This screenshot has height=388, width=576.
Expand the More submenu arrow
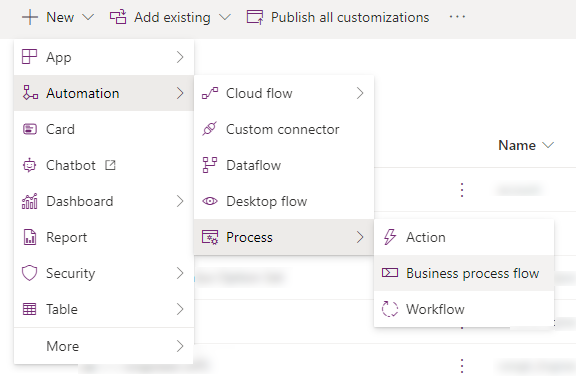coord(180,346)
